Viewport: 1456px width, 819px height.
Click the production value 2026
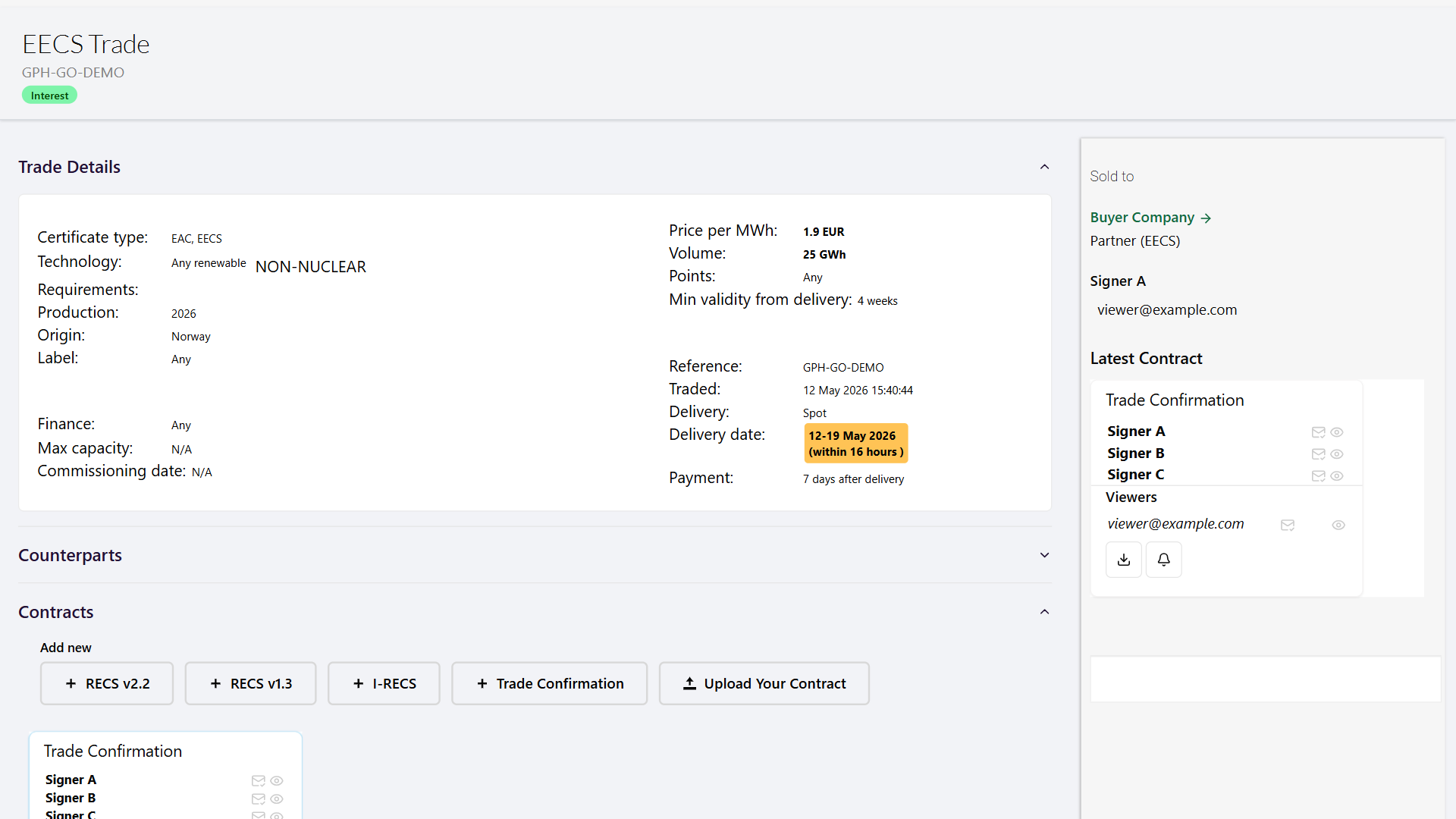[184, 314]
